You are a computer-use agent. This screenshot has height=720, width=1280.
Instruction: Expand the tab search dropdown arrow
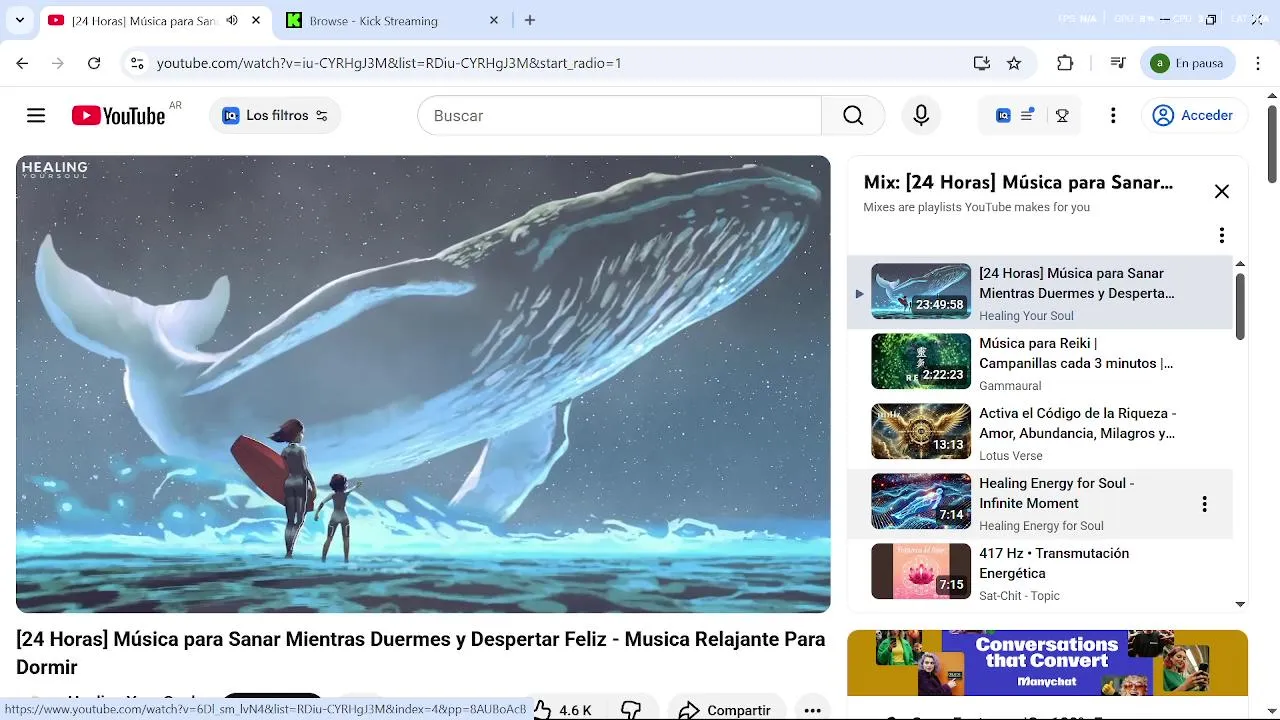pyautogui.click(x=19, y=20)
